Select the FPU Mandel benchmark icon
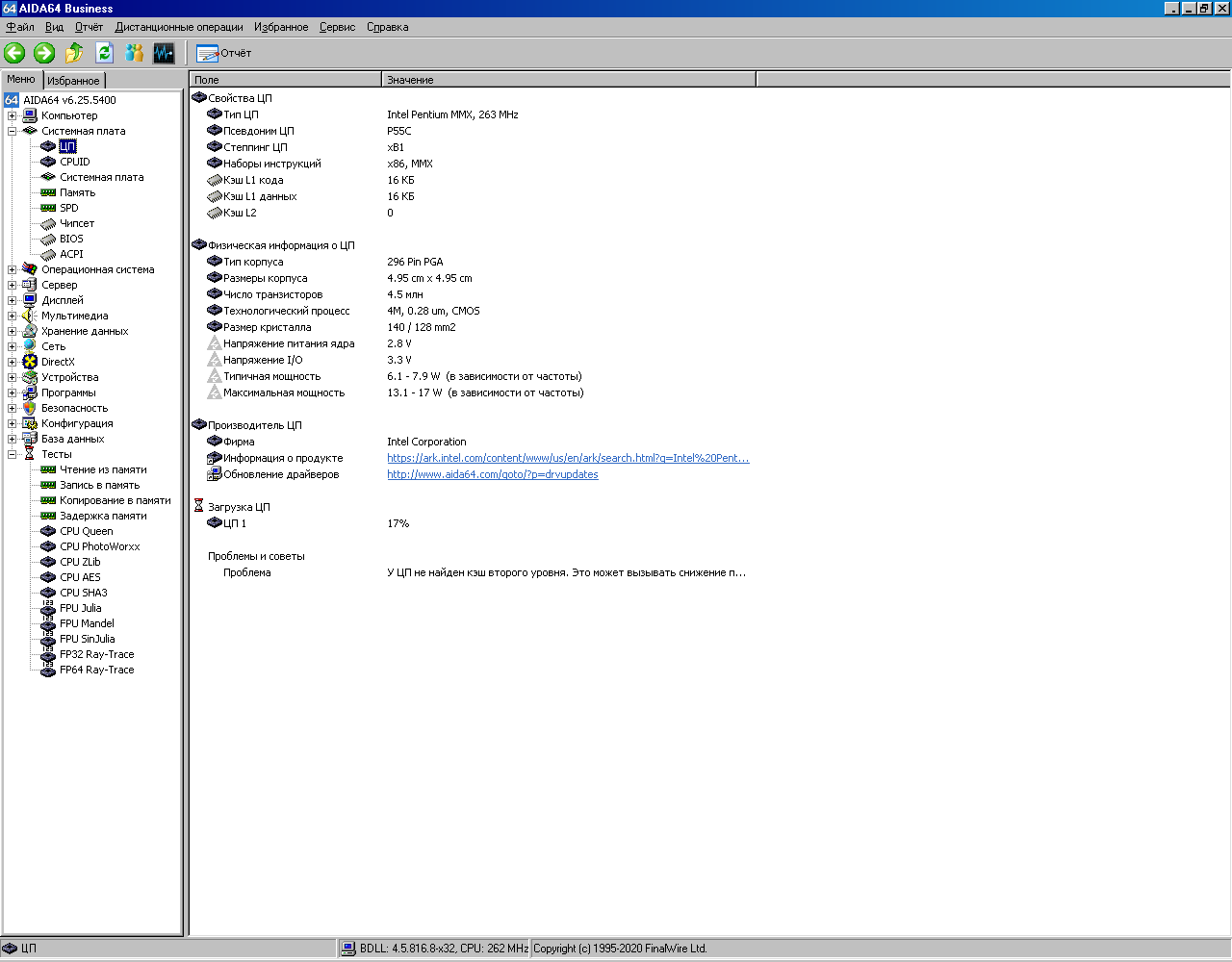This screenshot has width=1232, height=962. tap(48, 623)
